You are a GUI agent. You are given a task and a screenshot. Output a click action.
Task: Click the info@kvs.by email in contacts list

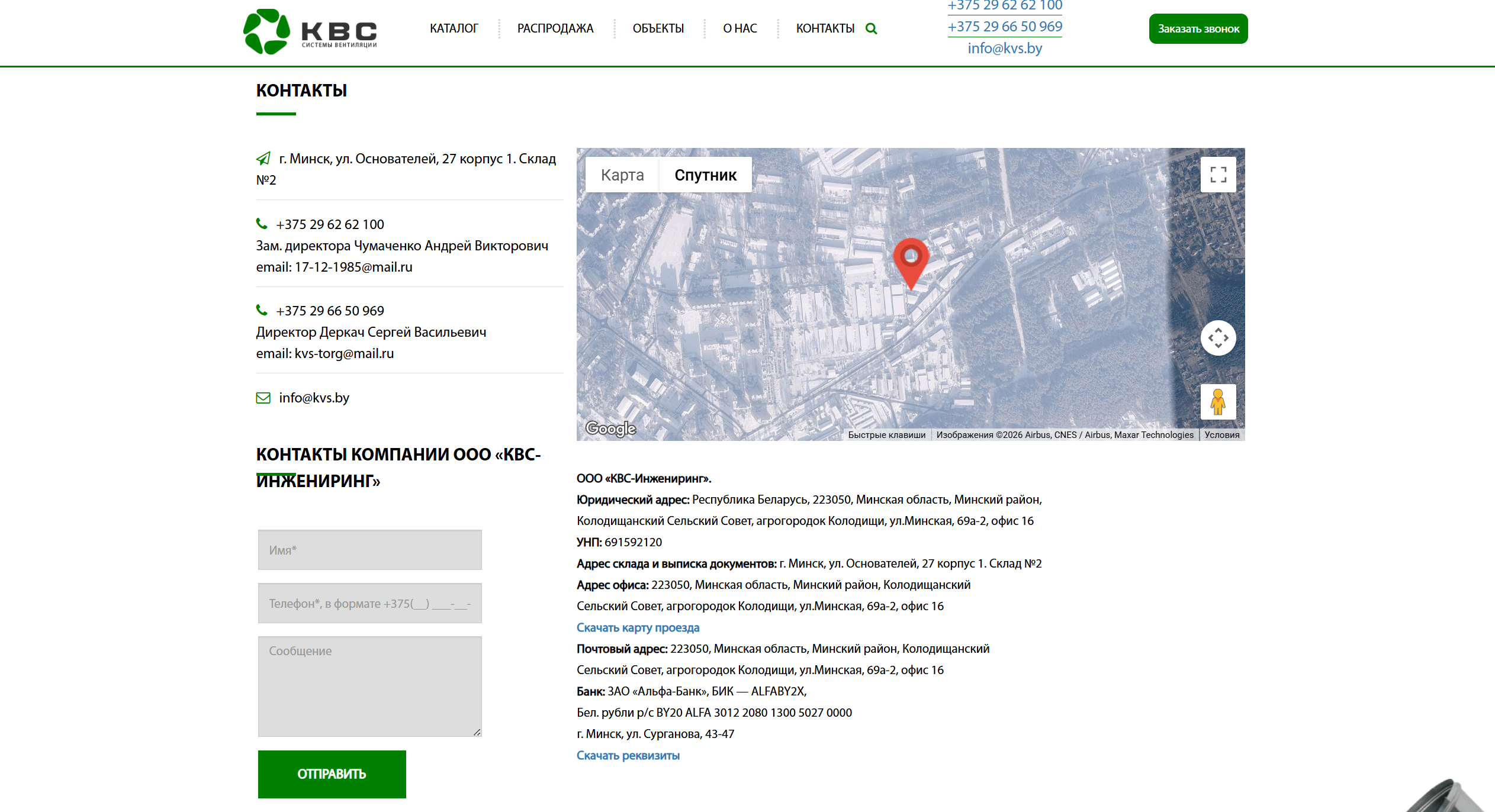(x=314, y=398)
